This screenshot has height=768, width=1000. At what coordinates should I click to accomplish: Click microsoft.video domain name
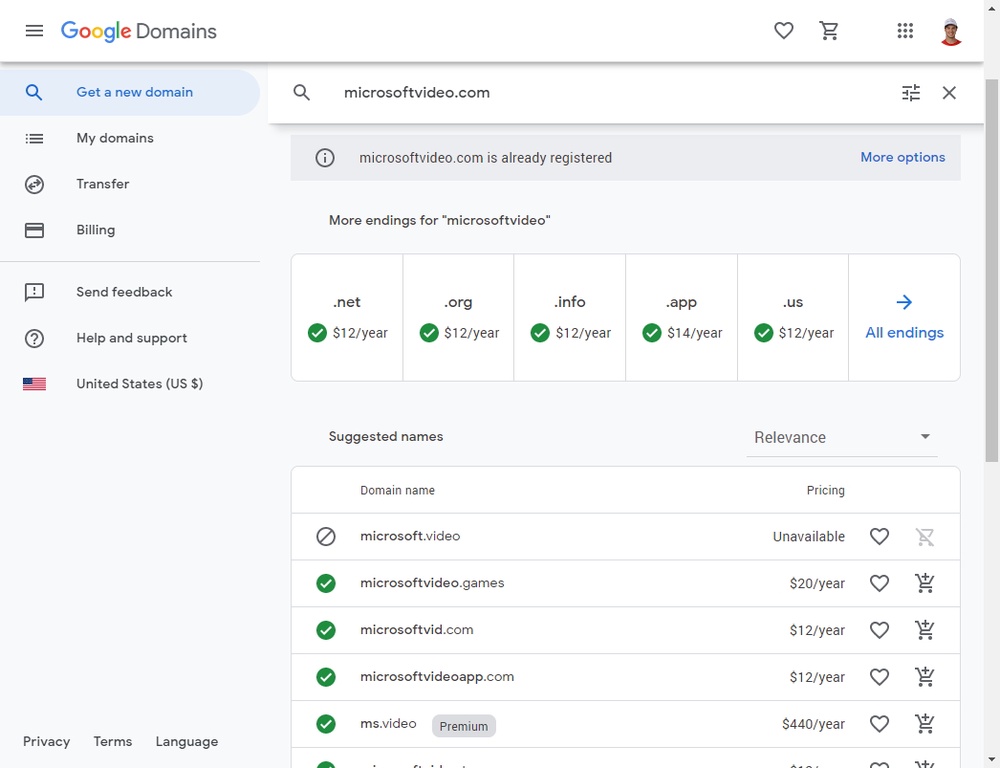(410, 536)
